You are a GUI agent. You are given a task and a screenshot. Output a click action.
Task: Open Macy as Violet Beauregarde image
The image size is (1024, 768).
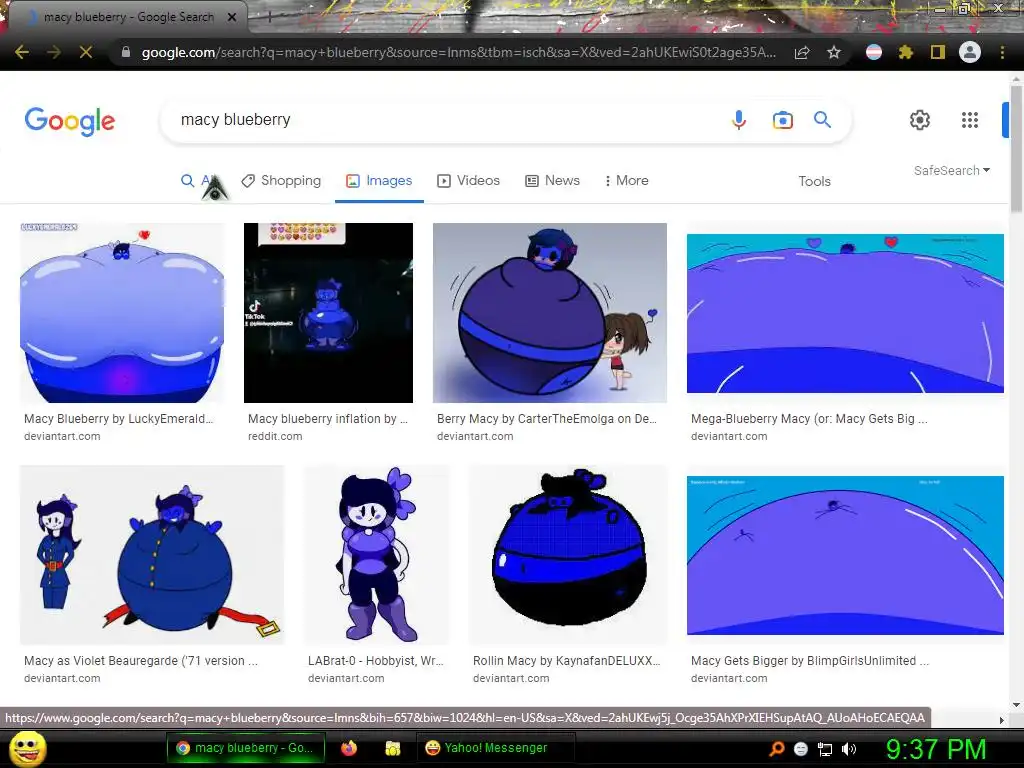[x=152, y=555]
